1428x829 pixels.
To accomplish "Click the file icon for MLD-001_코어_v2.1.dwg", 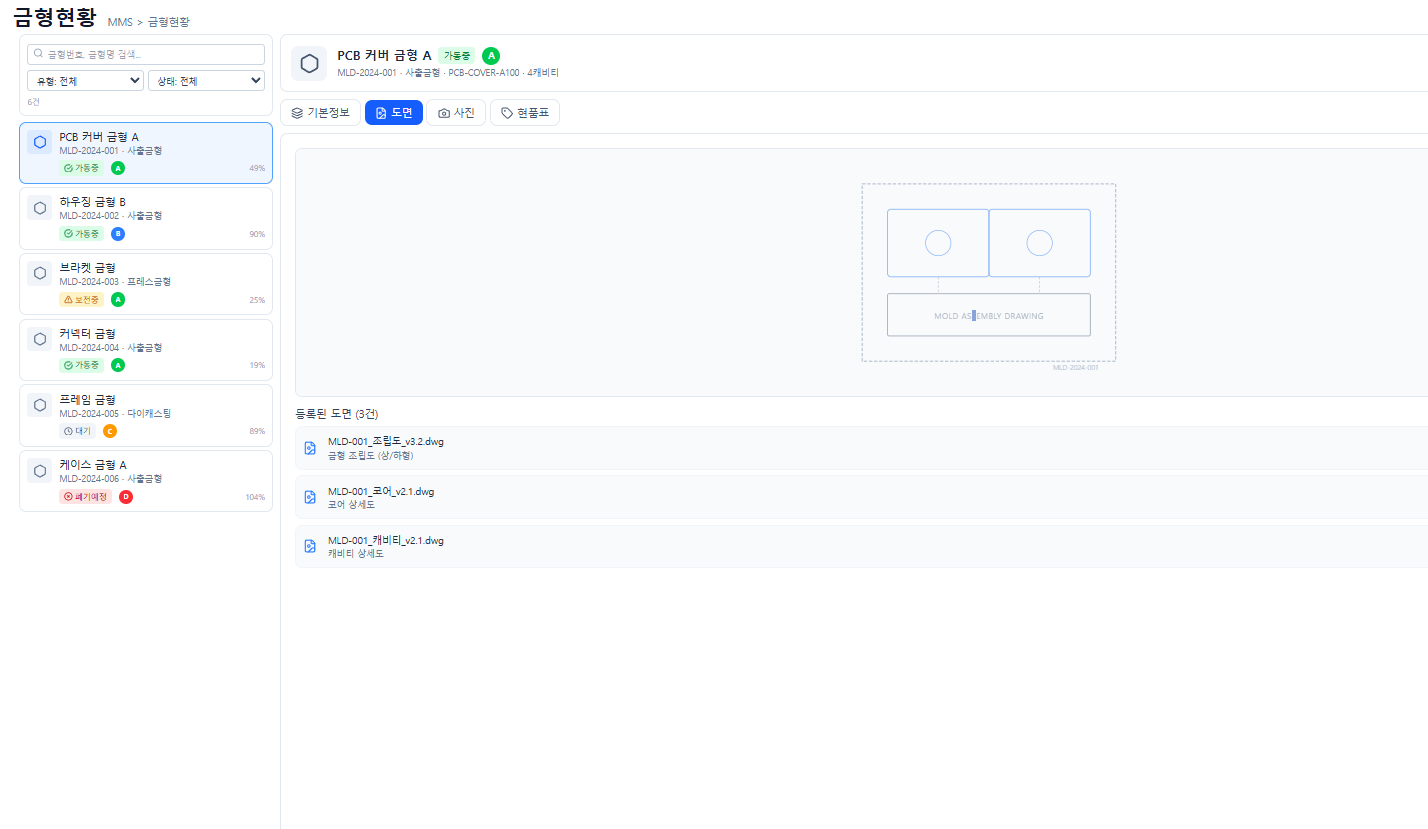I will coord(310,497).
